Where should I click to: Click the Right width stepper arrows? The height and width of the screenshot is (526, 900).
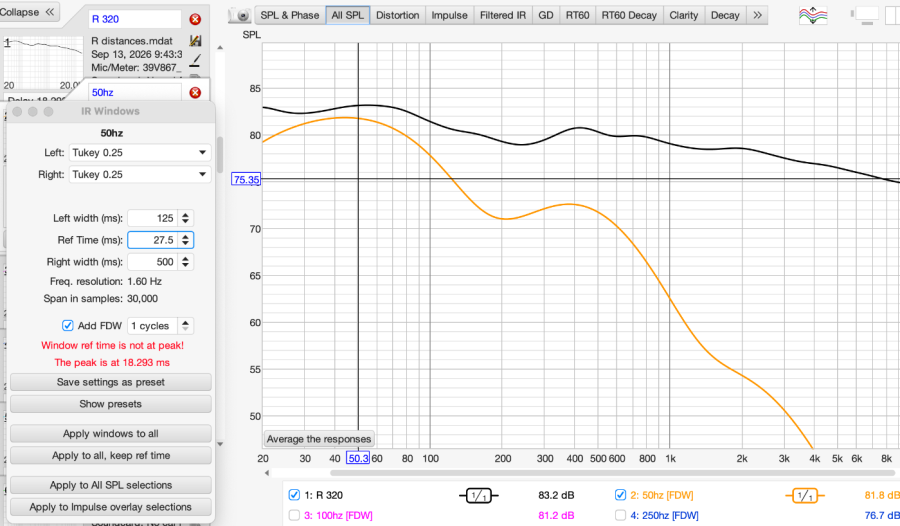click(185, 262)
